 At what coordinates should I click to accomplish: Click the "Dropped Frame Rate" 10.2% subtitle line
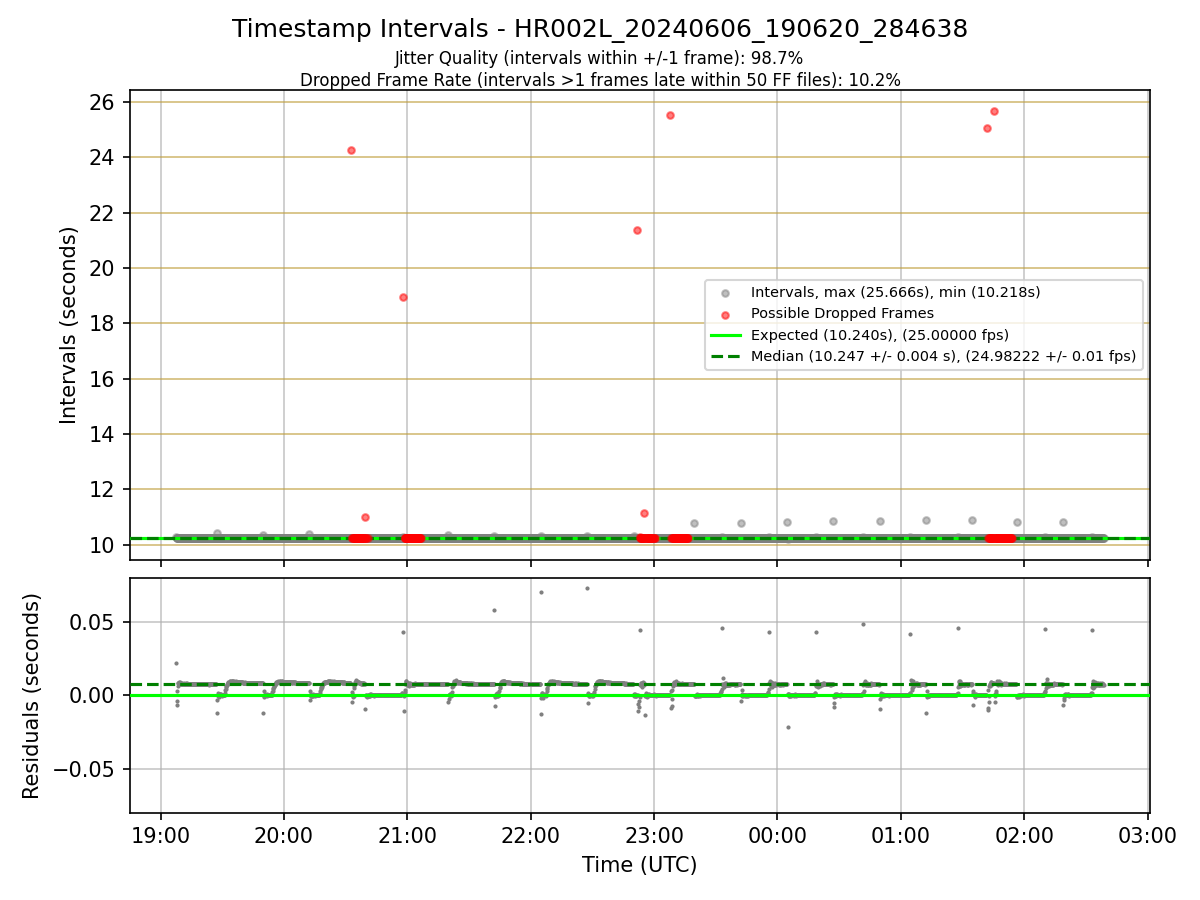600,79
